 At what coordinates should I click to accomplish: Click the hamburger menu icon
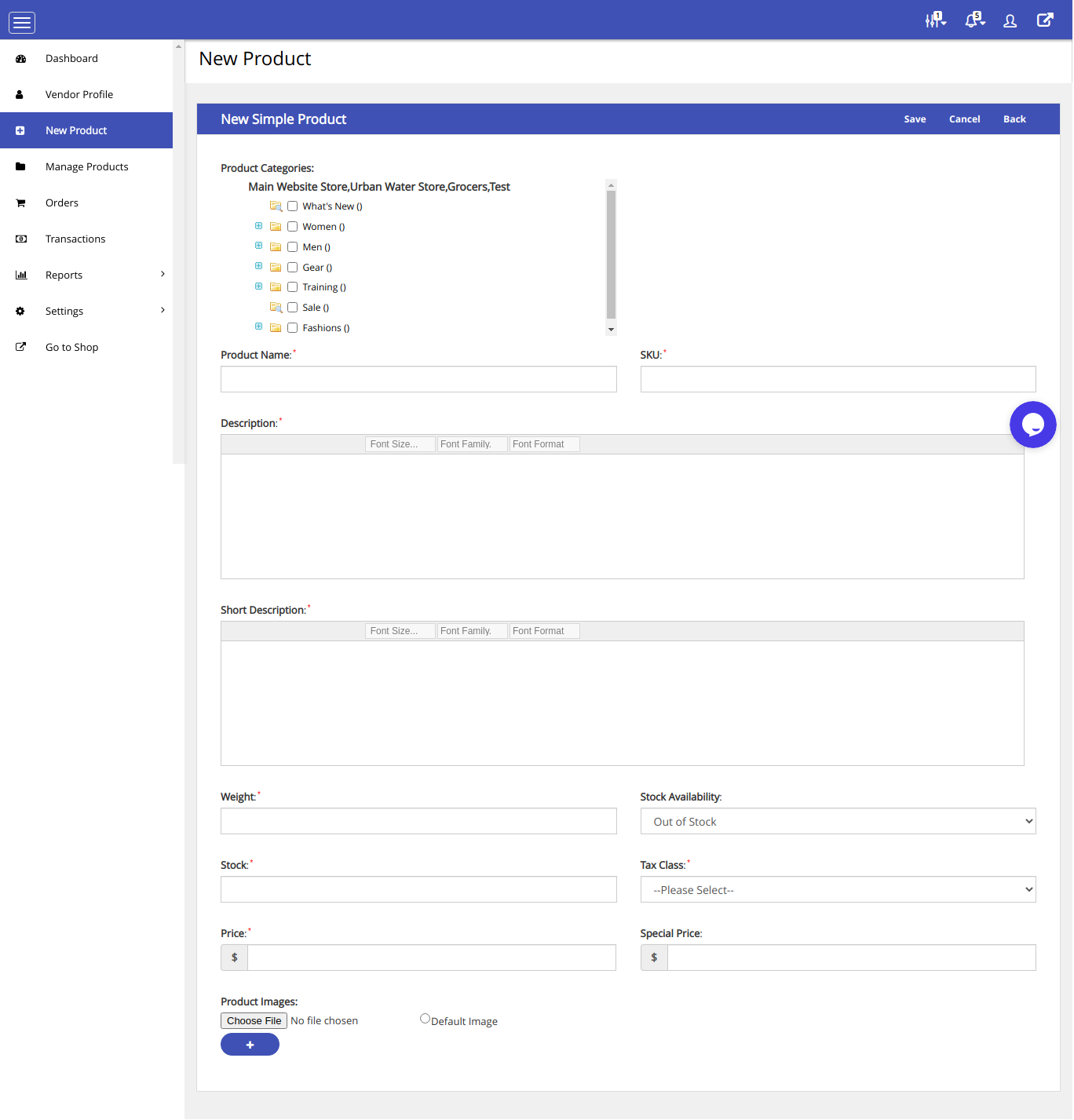[x=22, y=23]
